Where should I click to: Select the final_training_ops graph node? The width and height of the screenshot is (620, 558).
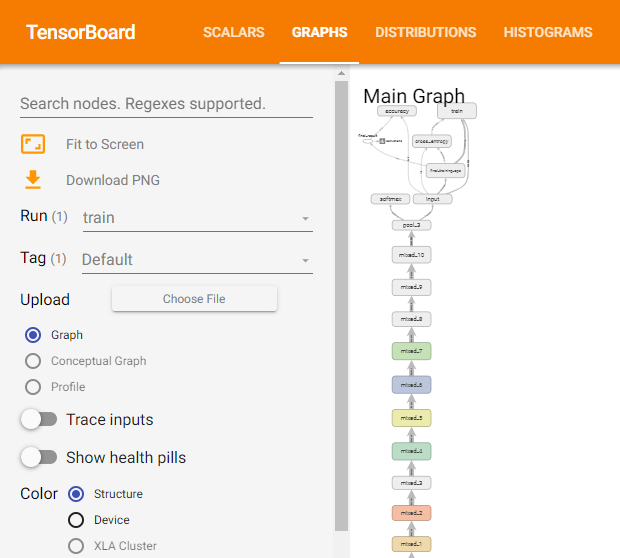click(x=445, y=171)
